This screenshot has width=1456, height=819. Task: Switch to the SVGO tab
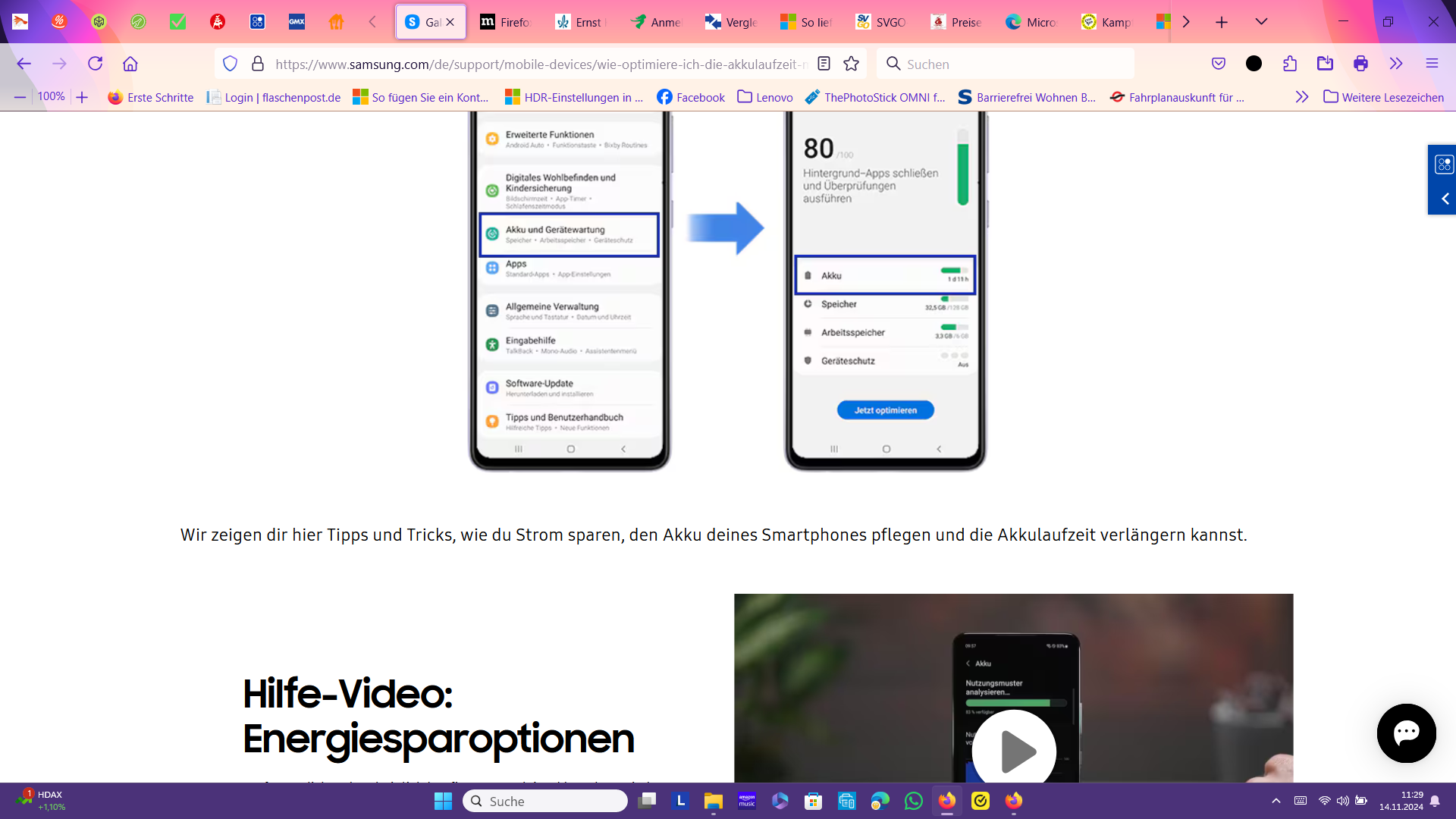pos(882,22)
